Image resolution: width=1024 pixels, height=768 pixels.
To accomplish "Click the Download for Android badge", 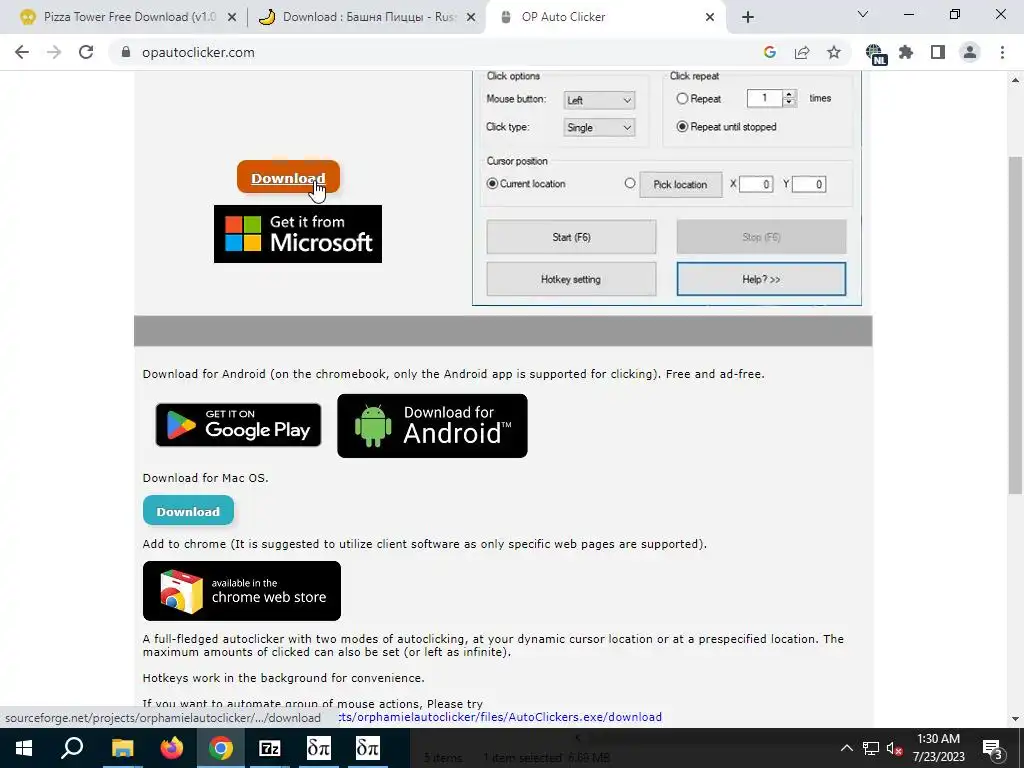I will point(432,426).
